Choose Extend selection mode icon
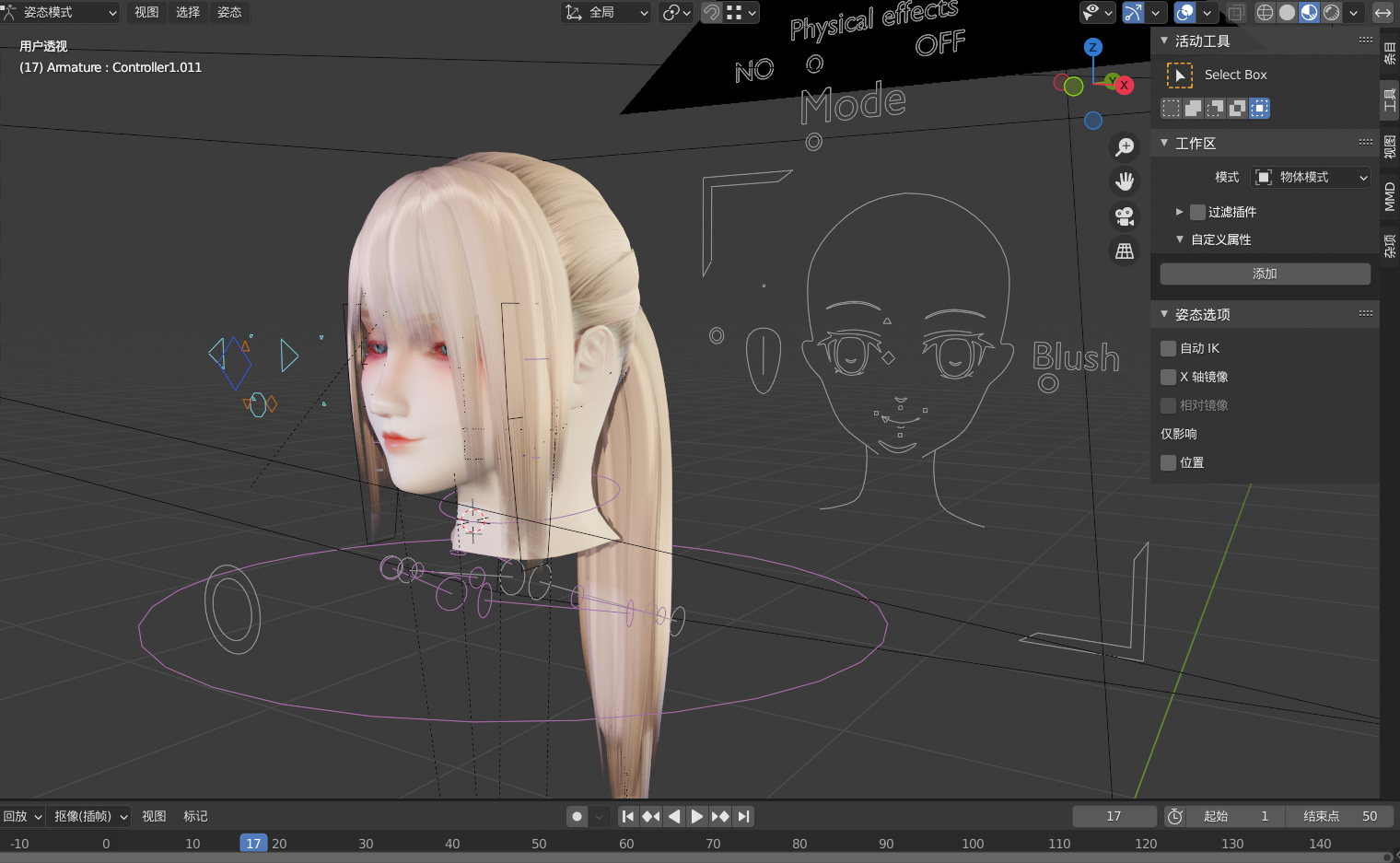1400x863 pixels. point(1193,108)
